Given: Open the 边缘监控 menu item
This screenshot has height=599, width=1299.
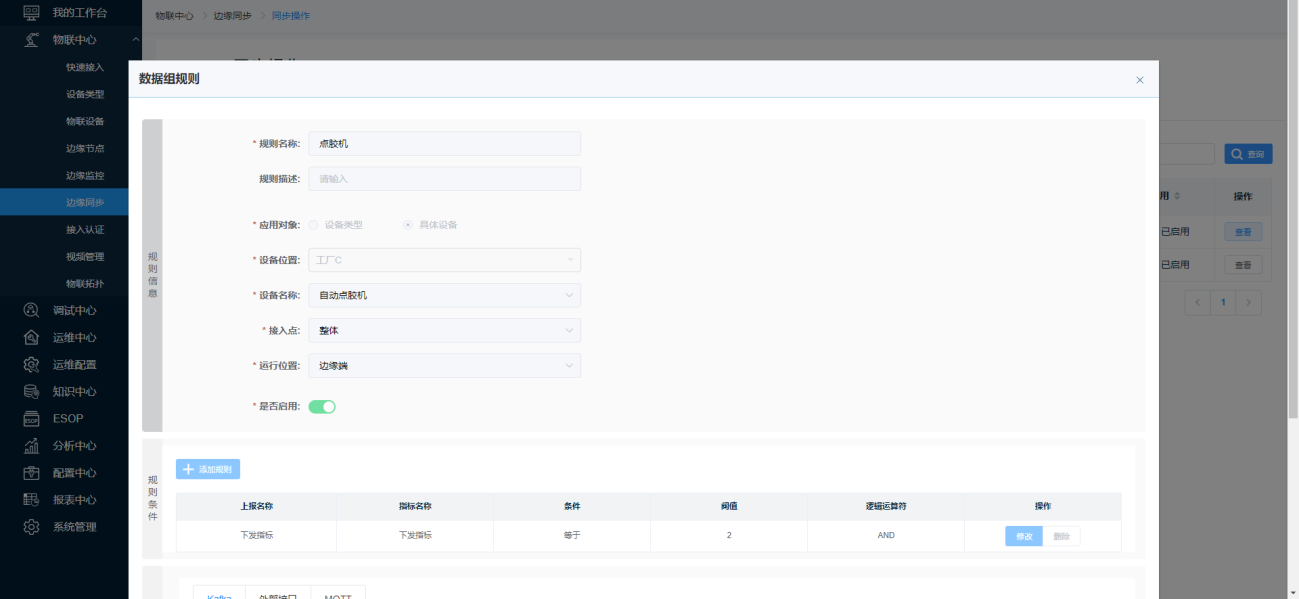Looking at the screenshot, I should (85, 175).
